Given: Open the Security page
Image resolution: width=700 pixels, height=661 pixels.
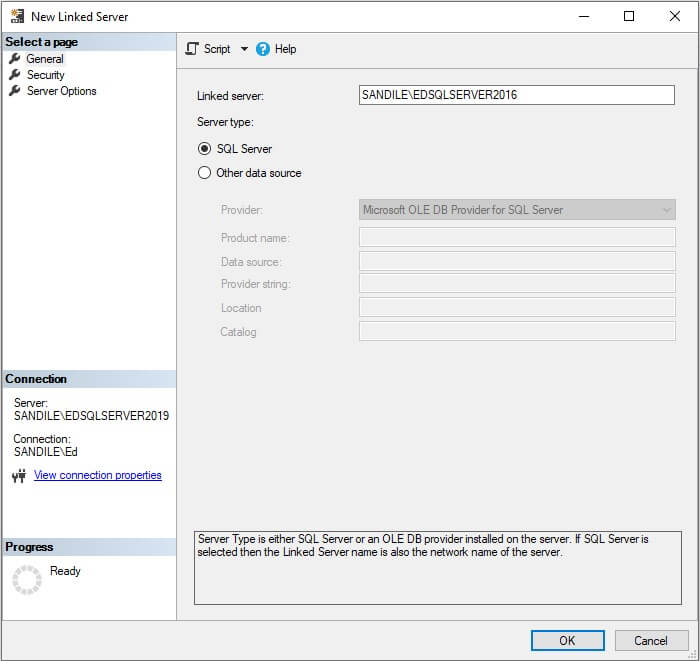Looking at the screenshot, I should click(x=46, y=75).
